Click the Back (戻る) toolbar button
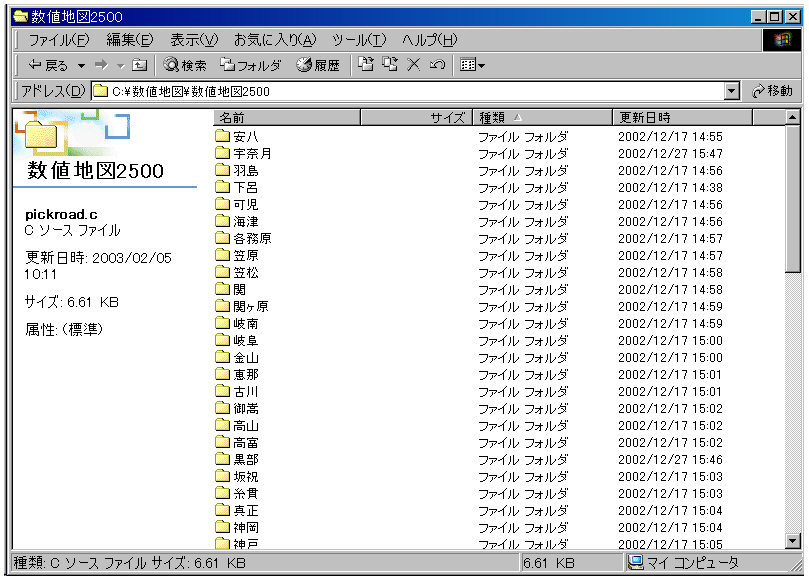The height and width of the screenshot is (583, 809). click(x=47, y=65)
